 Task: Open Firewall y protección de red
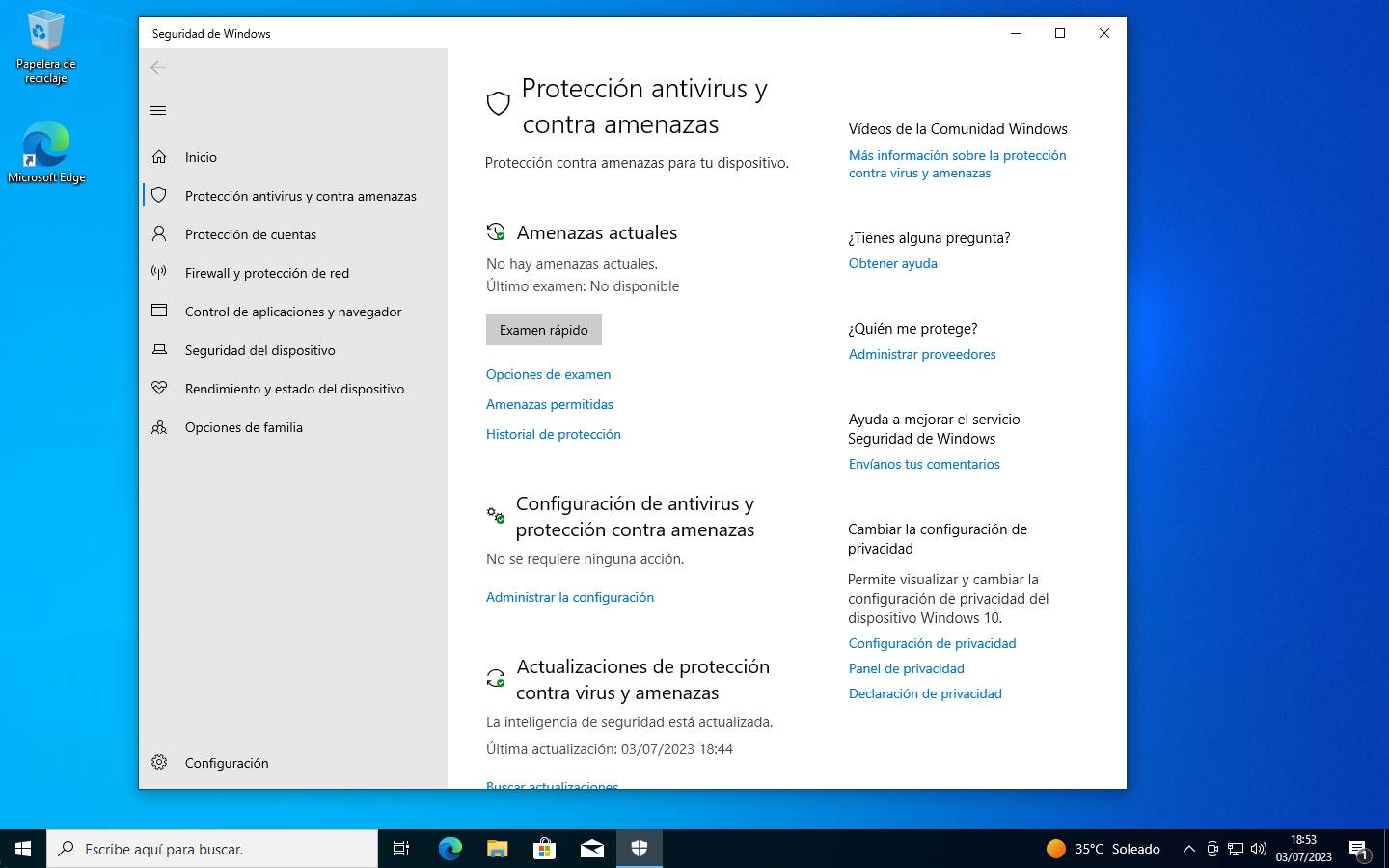[266, 273]
